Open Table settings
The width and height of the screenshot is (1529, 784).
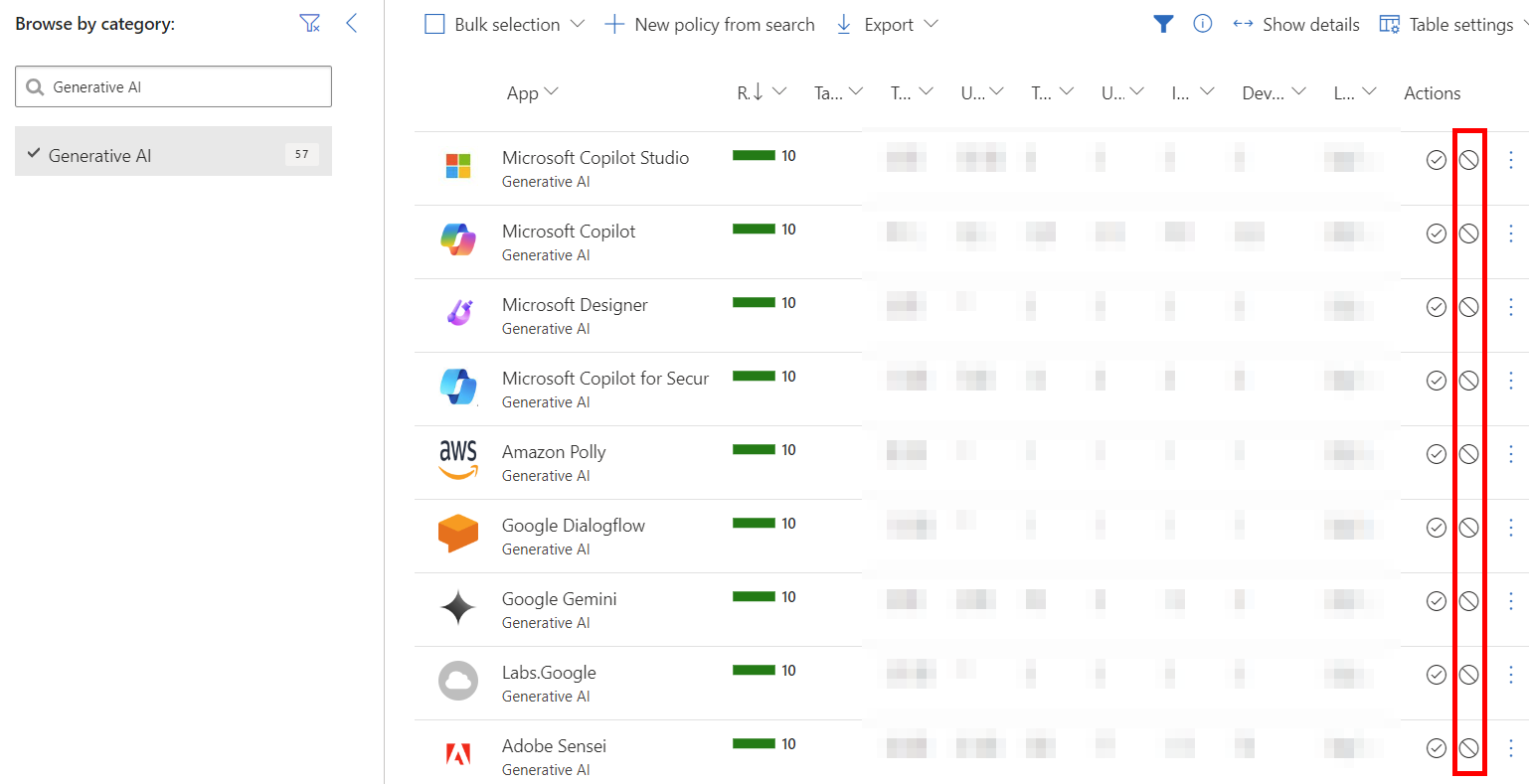pos(1446,24)
